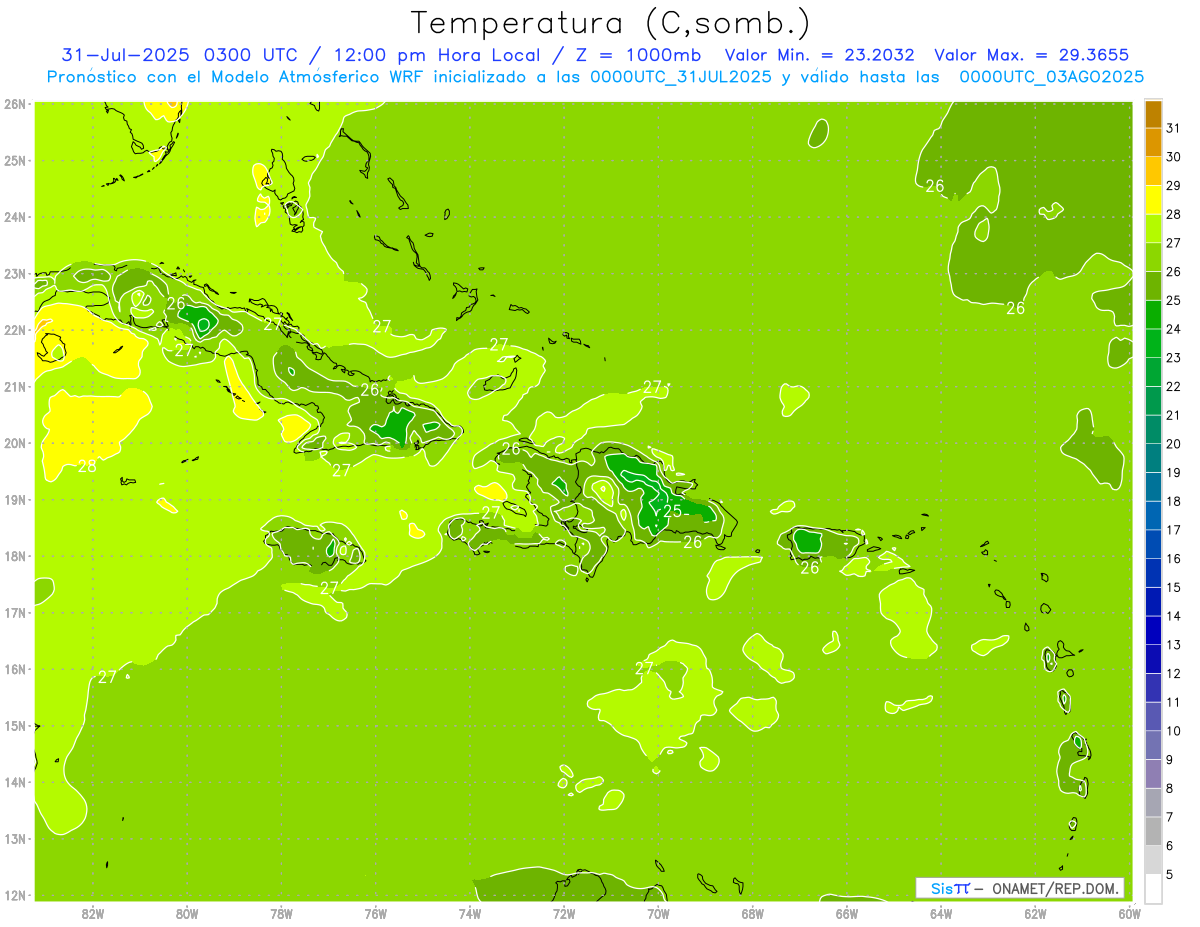Image resolution: width=1200 pixels, height=927 pixels.
Task: Click the bright yellow band in color legend
Action: point(1153,199)
